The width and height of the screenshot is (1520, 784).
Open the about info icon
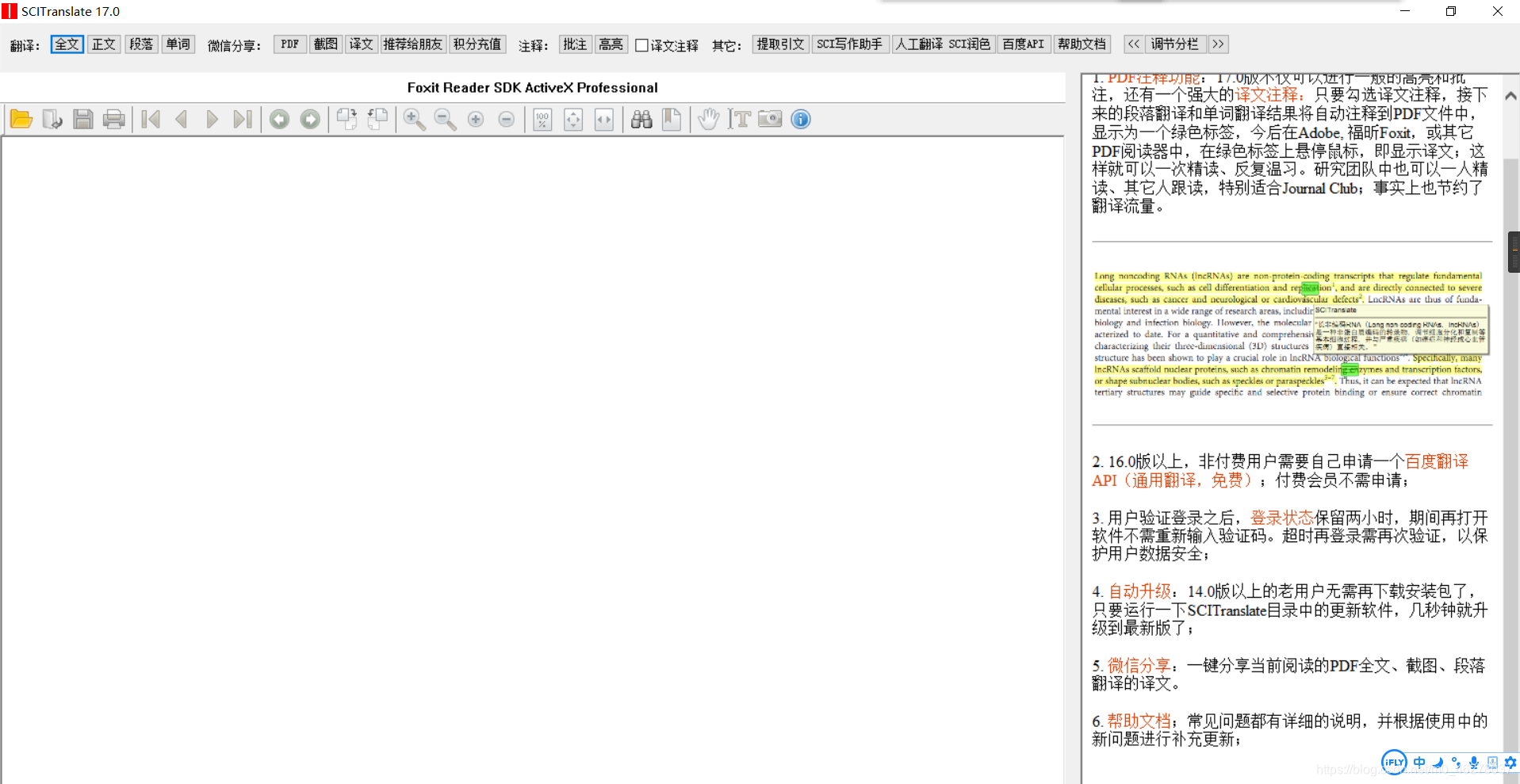pyautogui.click(x=801, y=120)
